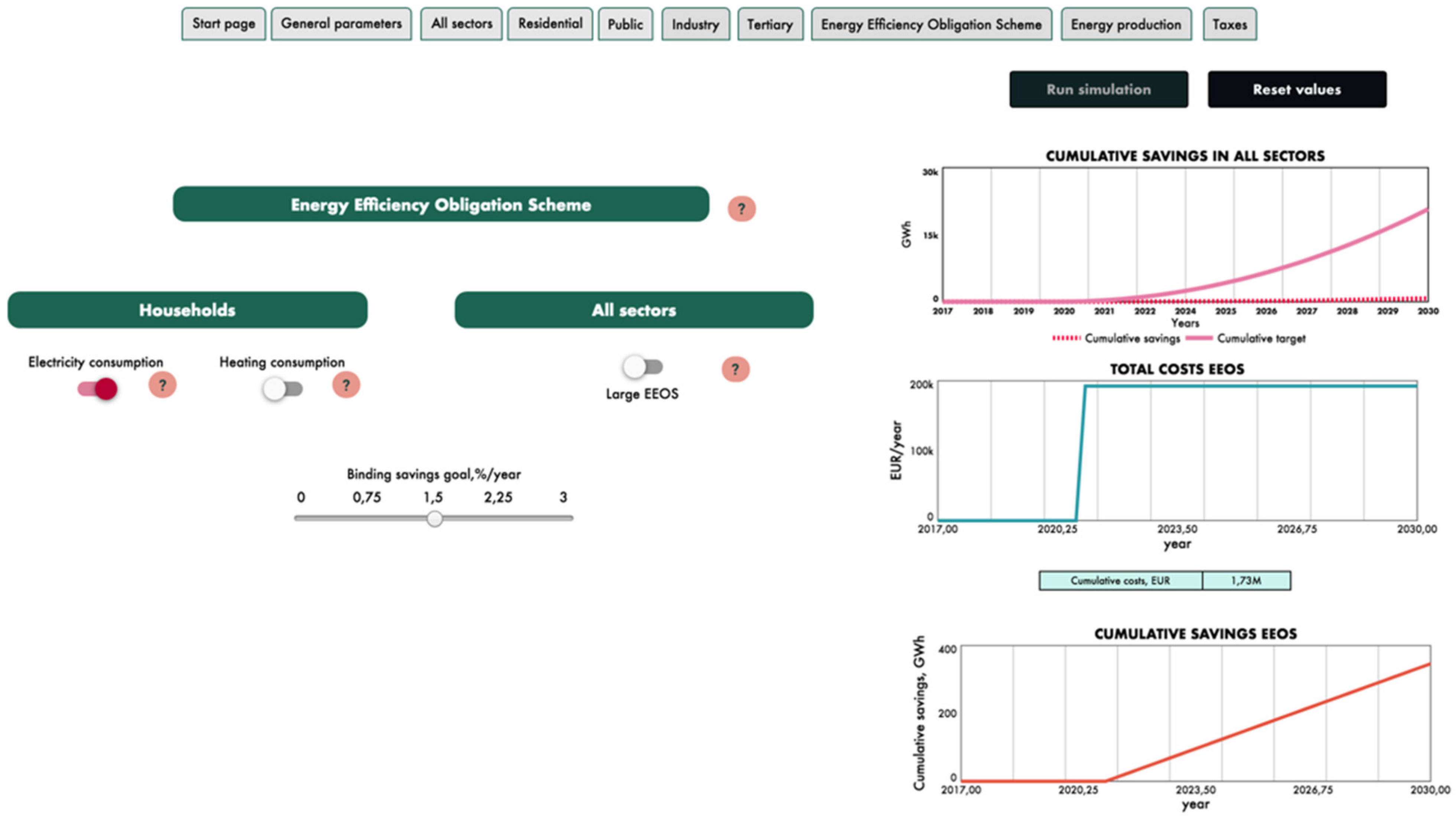Turn off Electricity consumption toggle

pos(98,388)
